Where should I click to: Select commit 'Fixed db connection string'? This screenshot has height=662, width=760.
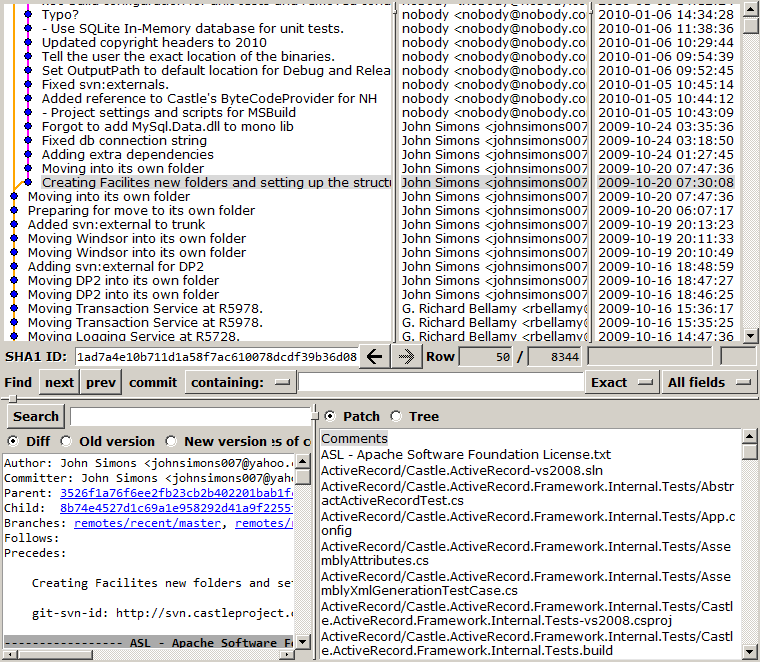(124, 141)
